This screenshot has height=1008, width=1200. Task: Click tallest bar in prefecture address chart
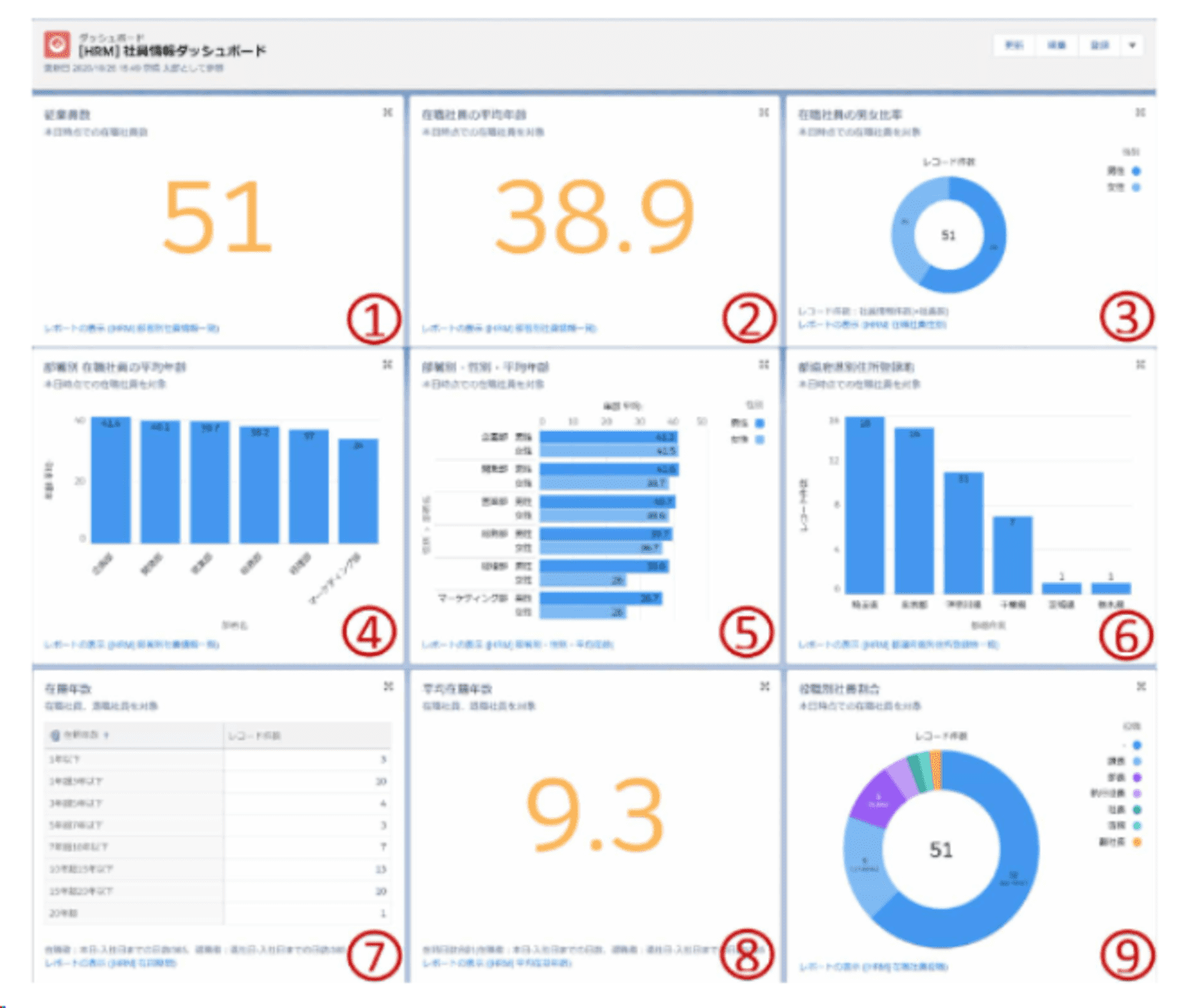(864, 505)
